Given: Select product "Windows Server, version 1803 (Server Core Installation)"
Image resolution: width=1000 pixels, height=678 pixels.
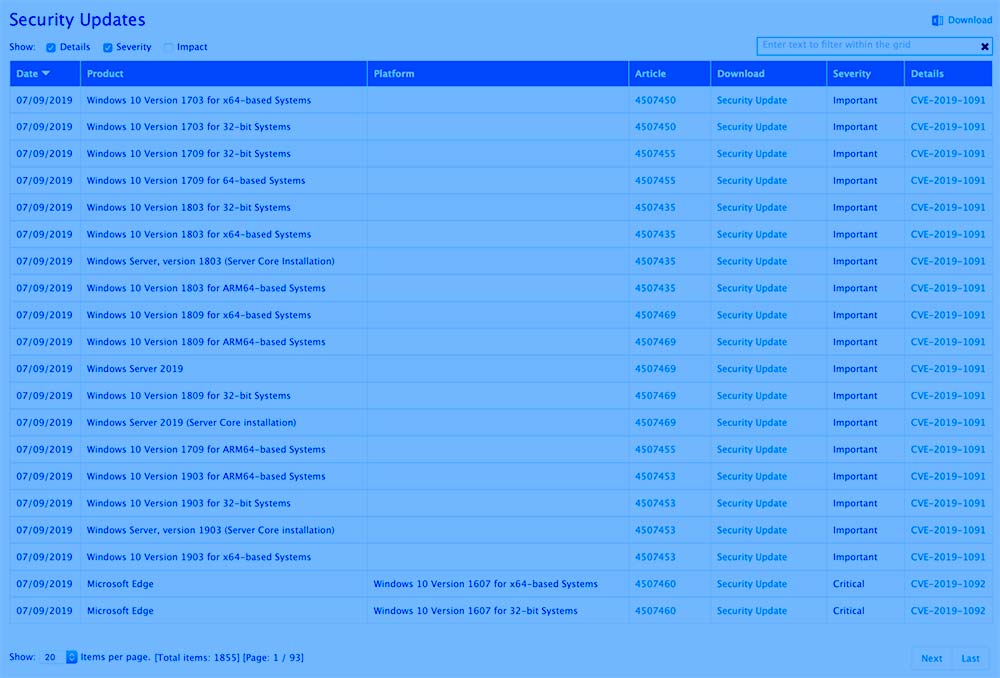Looking at the screenshot, I should (210, 262).
